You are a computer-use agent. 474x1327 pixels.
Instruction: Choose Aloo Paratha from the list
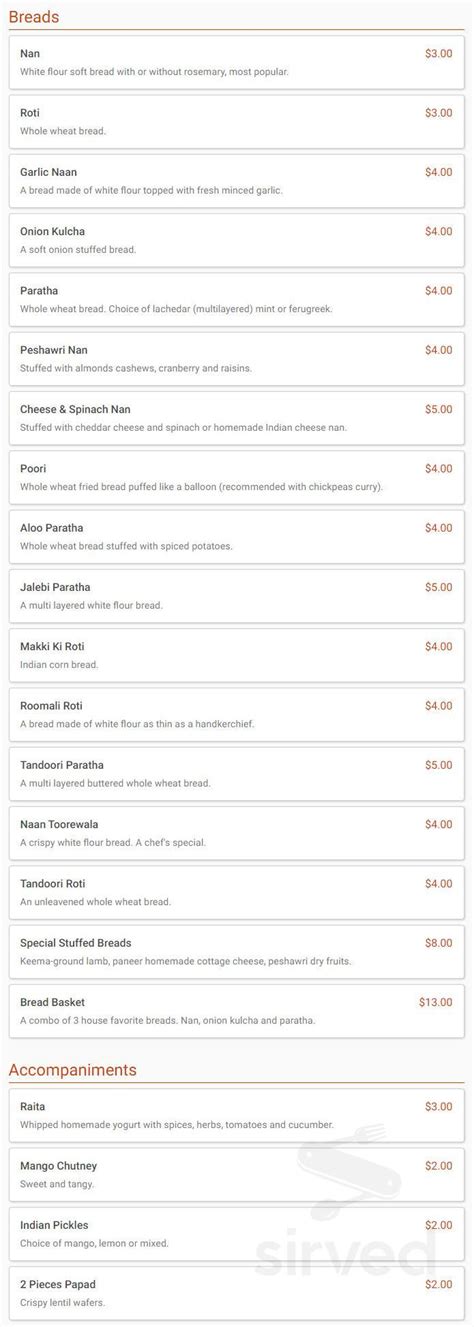click(x=236, y=536)
